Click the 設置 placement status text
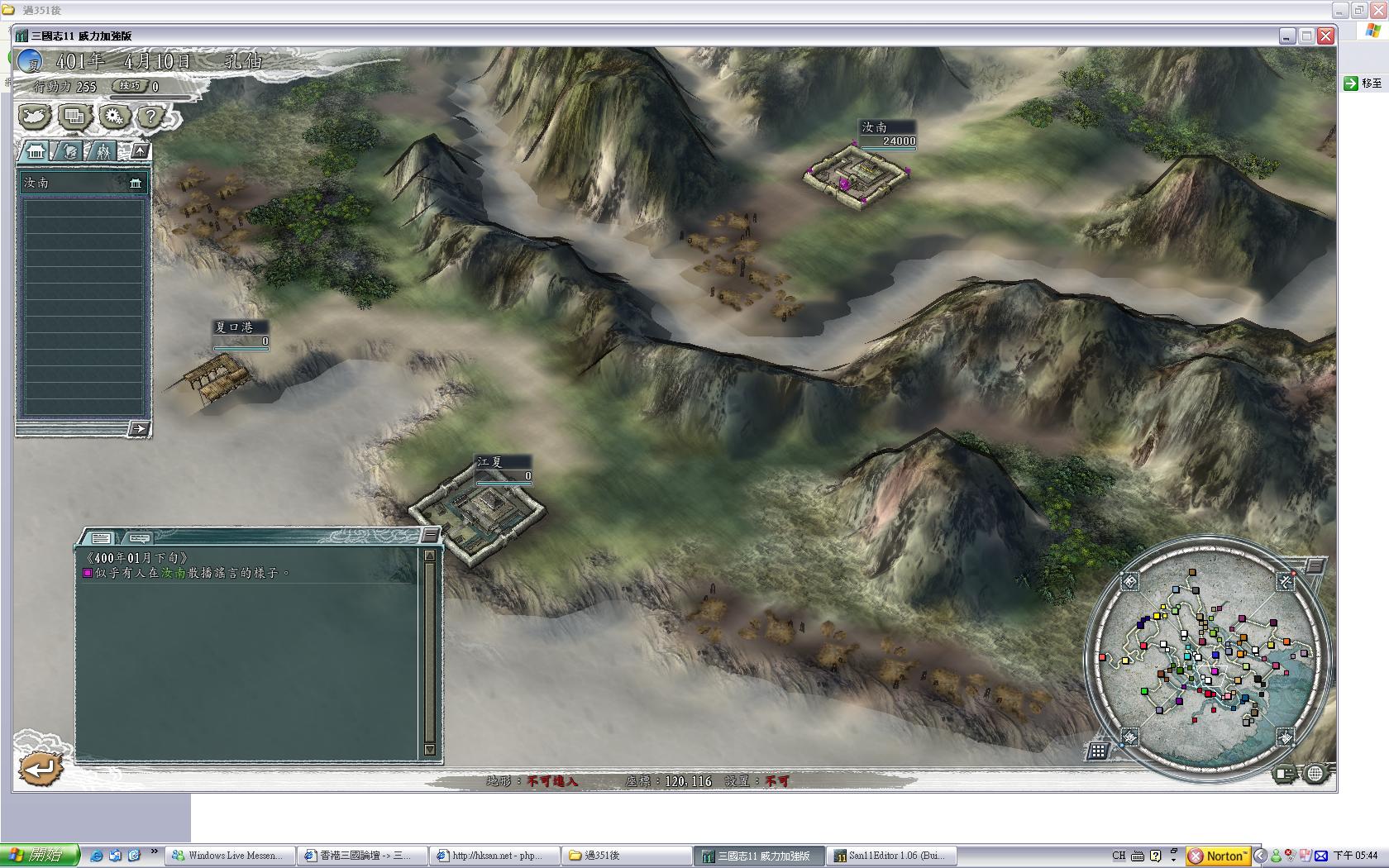1389x868 pixels. click(757, 780)
